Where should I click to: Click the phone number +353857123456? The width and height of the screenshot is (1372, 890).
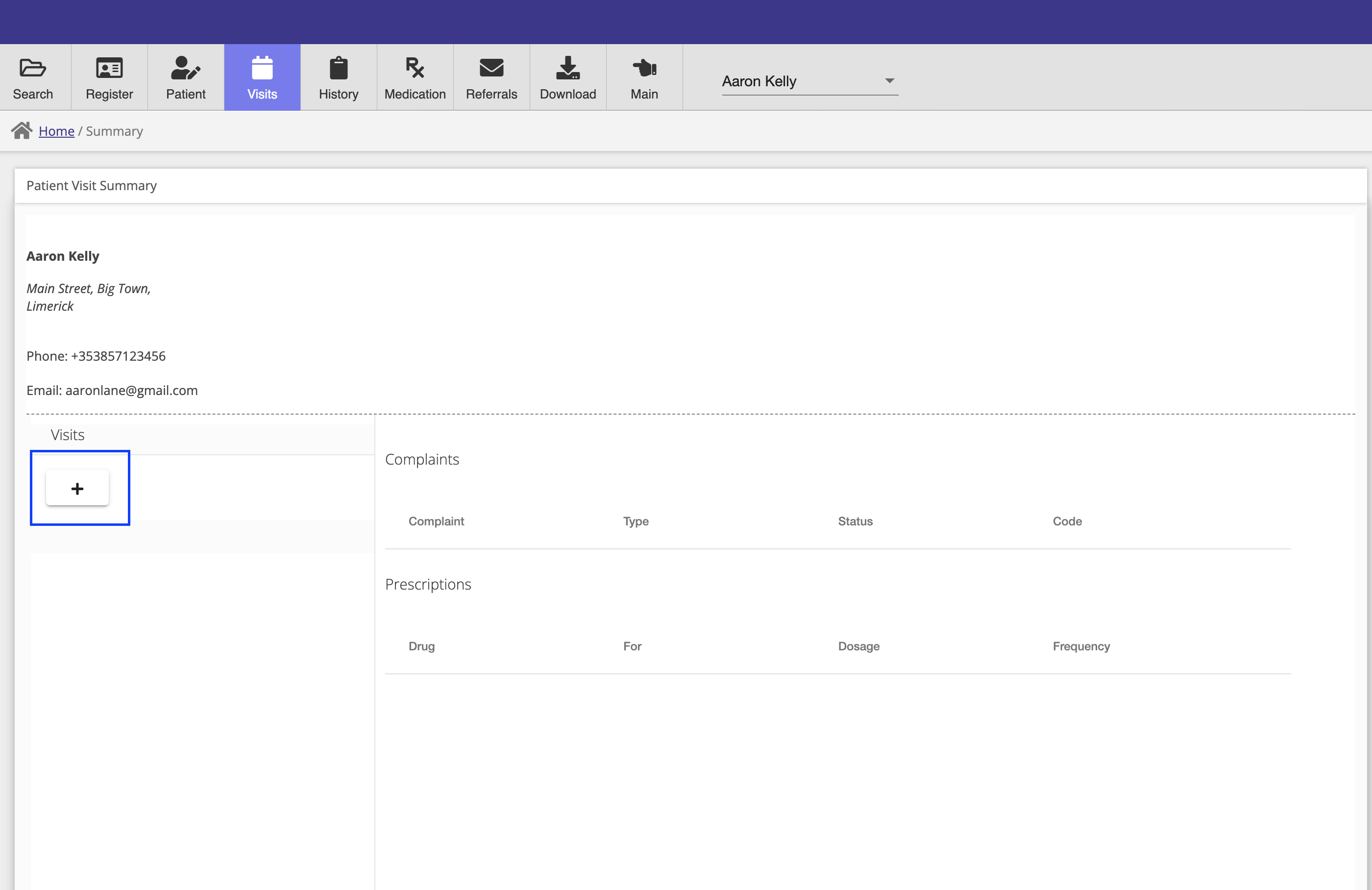(118, 356)
